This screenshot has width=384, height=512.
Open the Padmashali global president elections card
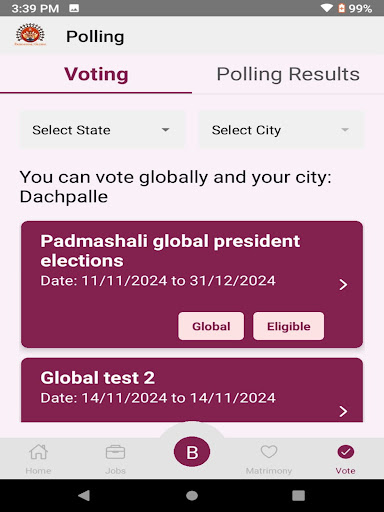192,284
